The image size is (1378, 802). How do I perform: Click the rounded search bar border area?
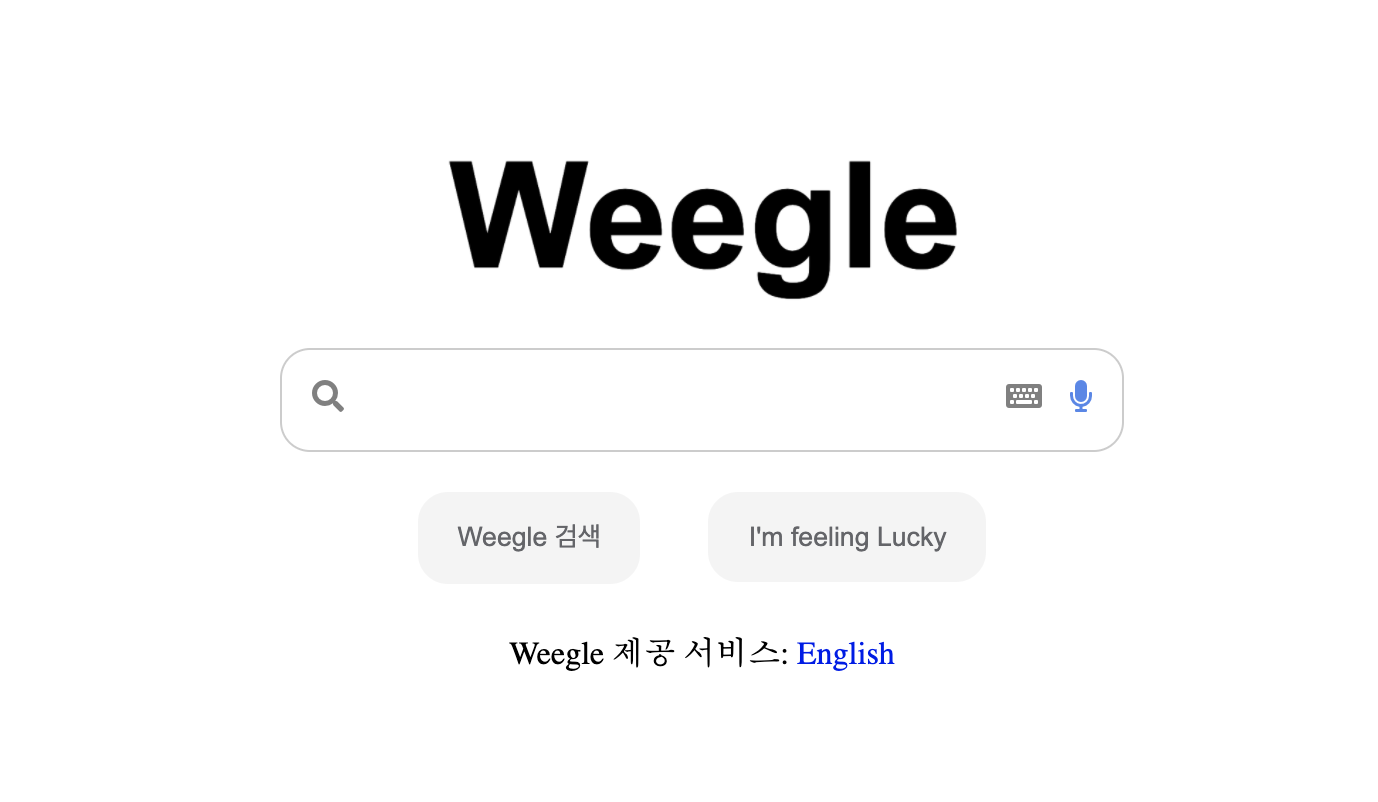coord(702,400)
